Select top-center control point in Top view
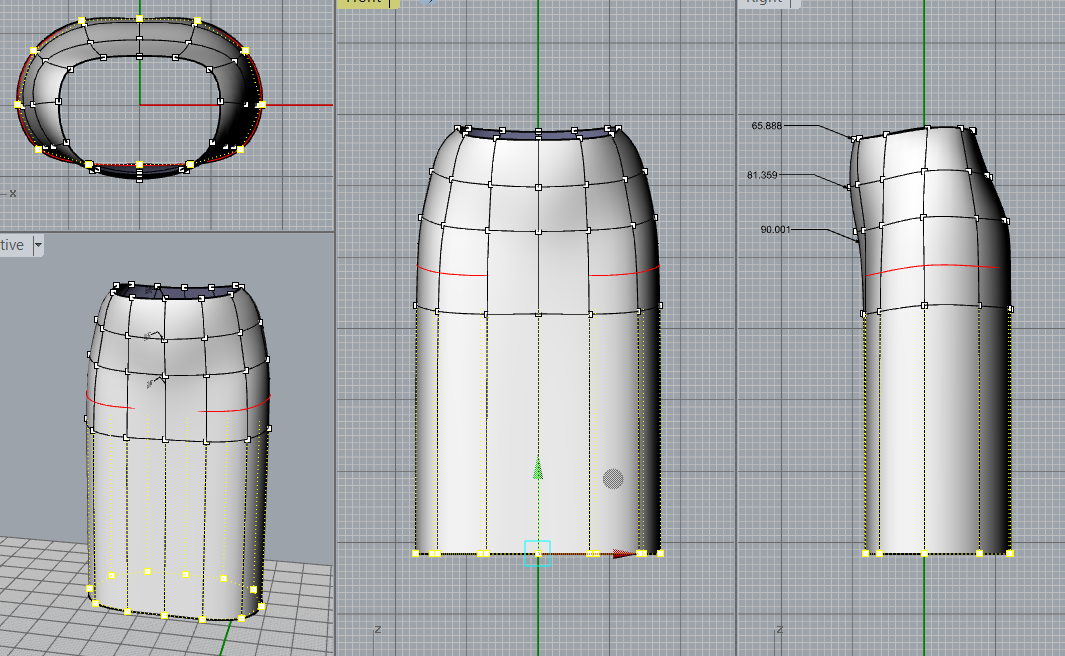 point(139,19)
